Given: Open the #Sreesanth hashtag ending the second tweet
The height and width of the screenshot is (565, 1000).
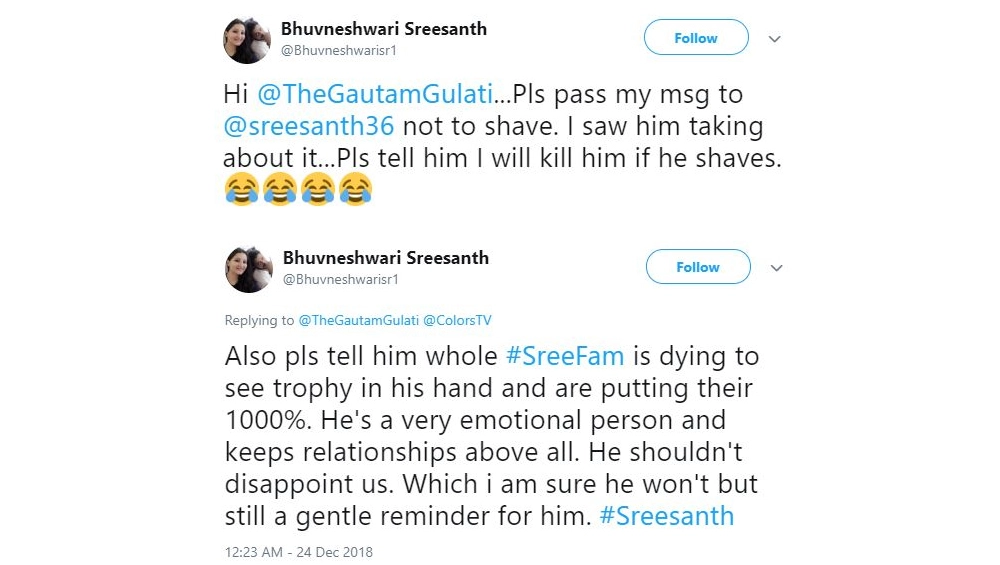Looking at the screenshot, I should (666, 516).
